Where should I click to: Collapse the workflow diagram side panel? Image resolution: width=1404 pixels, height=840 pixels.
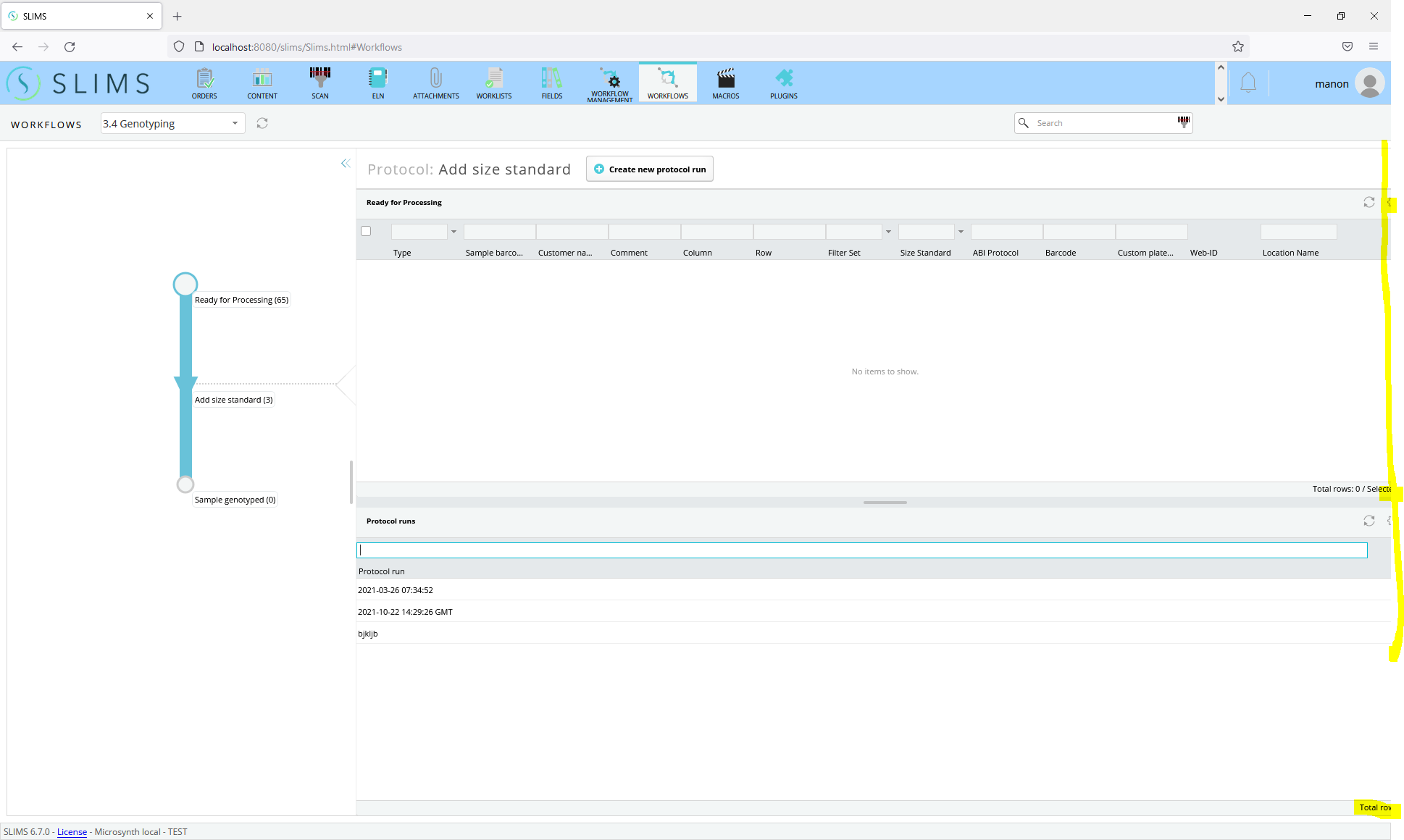[346, 164]
